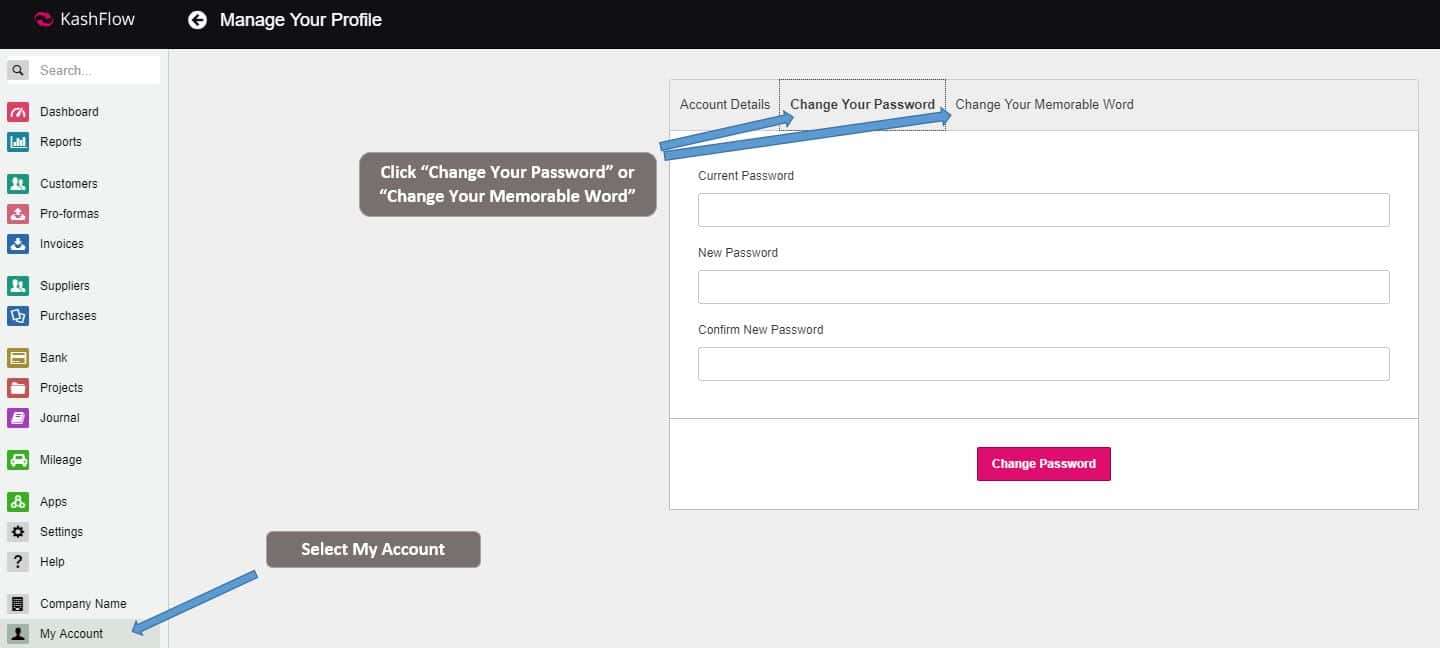Click into the New Password field
This screenshot has height=648, width=1440.
coord(1043,287)
